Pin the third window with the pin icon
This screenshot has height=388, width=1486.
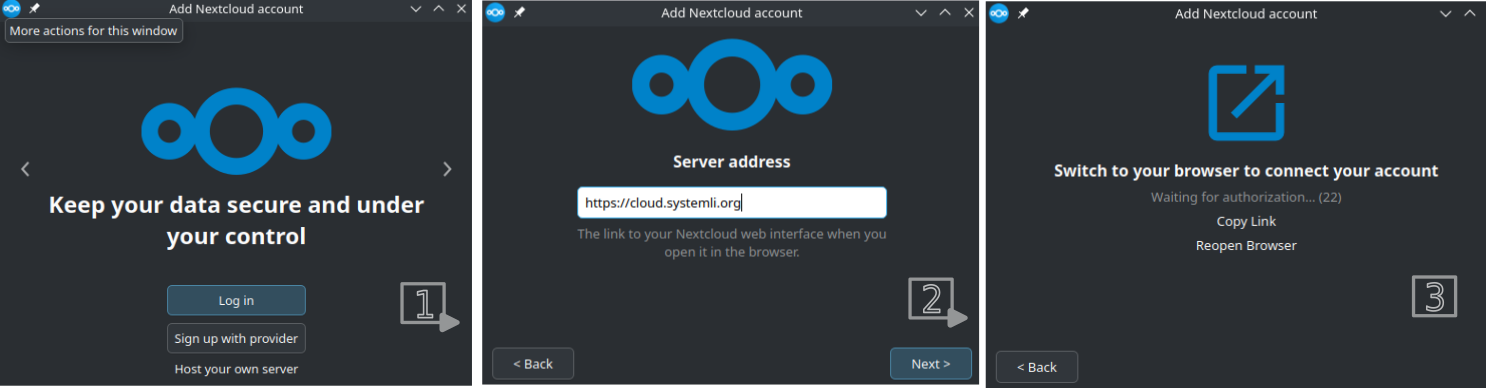coord(1023,13)
